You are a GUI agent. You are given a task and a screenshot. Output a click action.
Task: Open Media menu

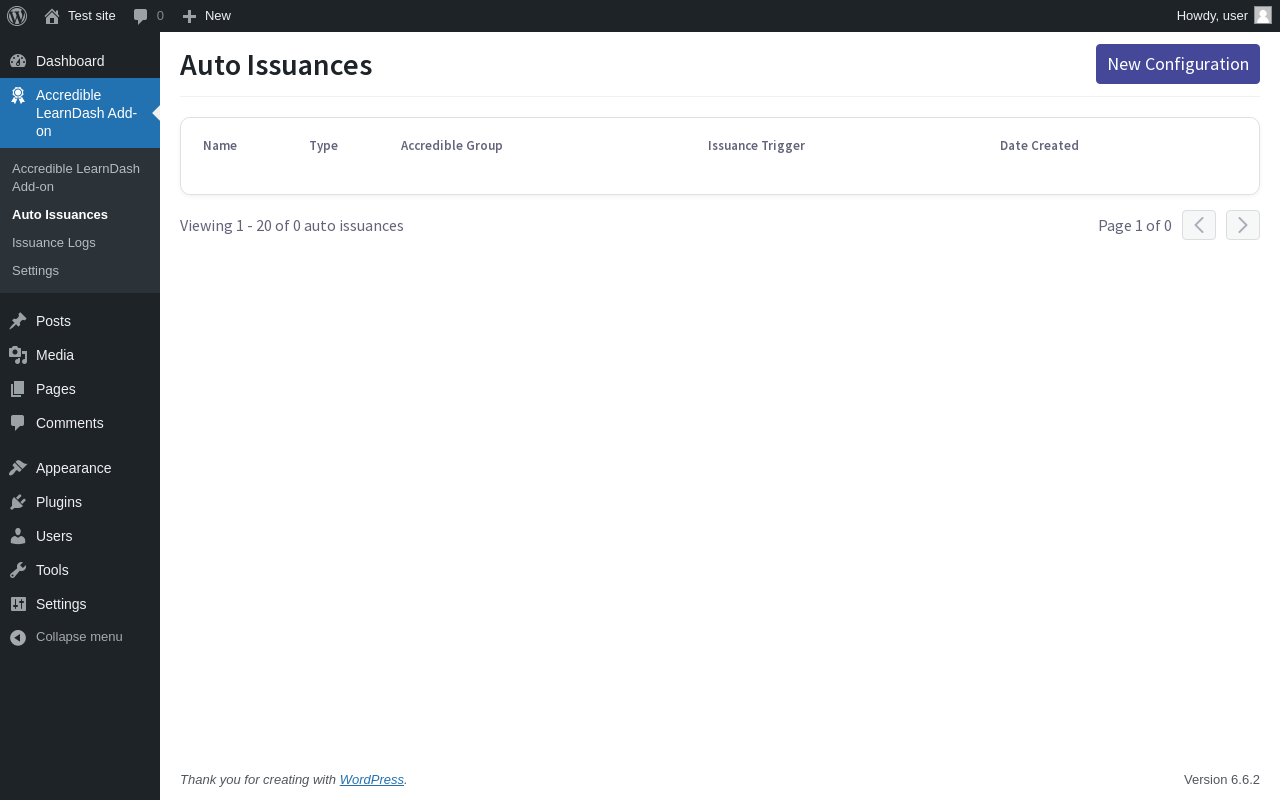(x=80, y=355)
